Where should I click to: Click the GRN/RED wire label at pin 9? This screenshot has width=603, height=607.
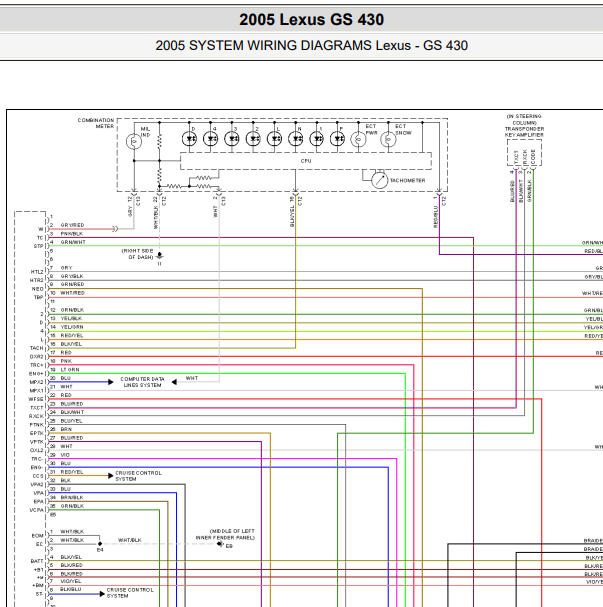(x=72, y=284)
